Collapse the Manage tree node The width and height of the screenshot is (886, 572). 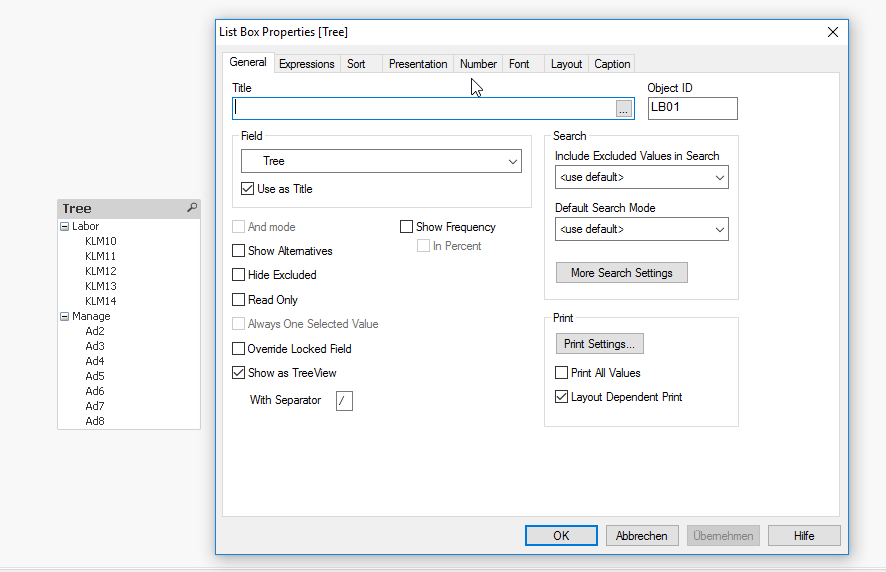(x=65, y=317)
